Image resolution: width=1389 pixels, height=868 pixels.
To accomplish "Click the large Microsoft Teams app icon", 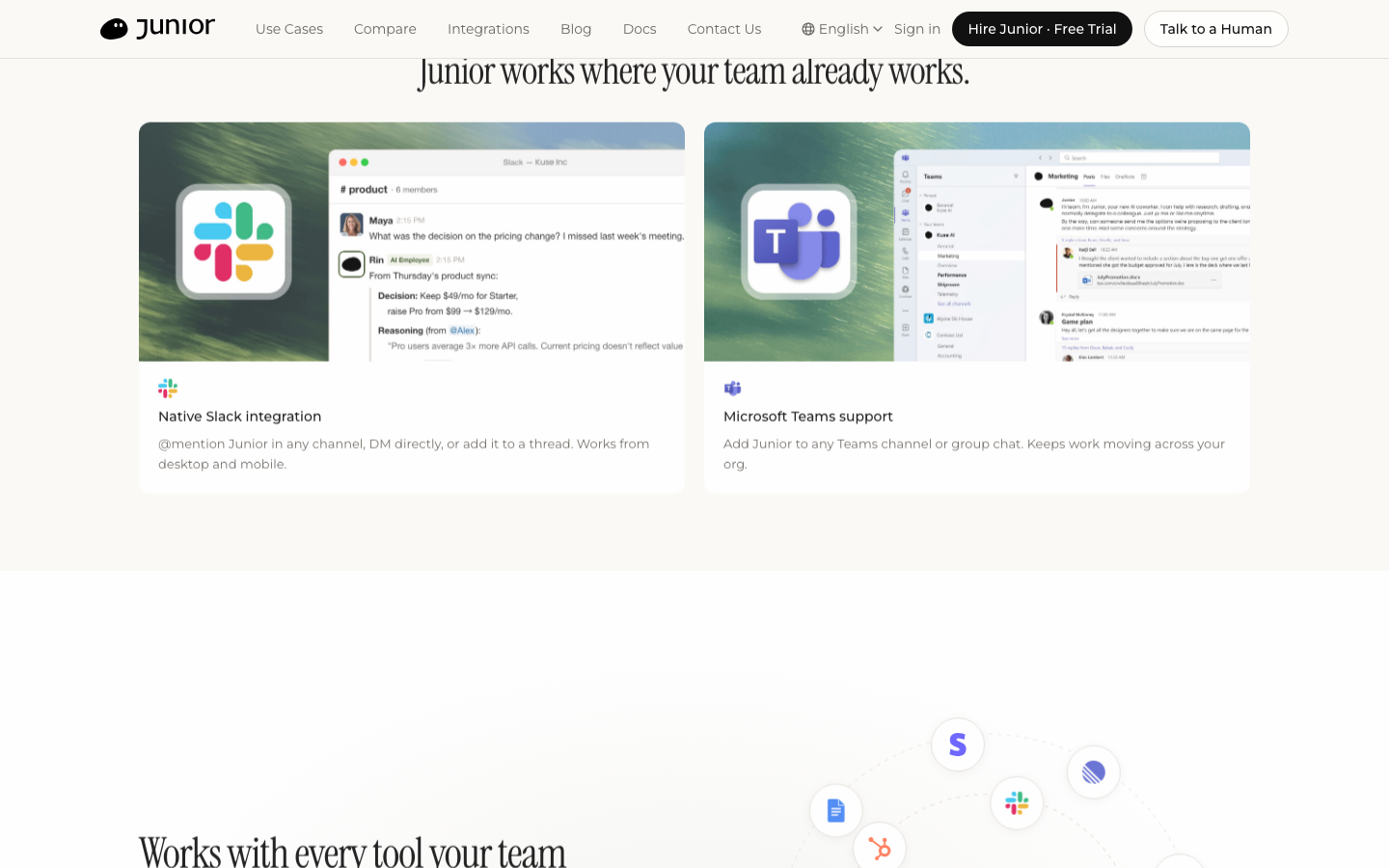I will click(799, 242).
